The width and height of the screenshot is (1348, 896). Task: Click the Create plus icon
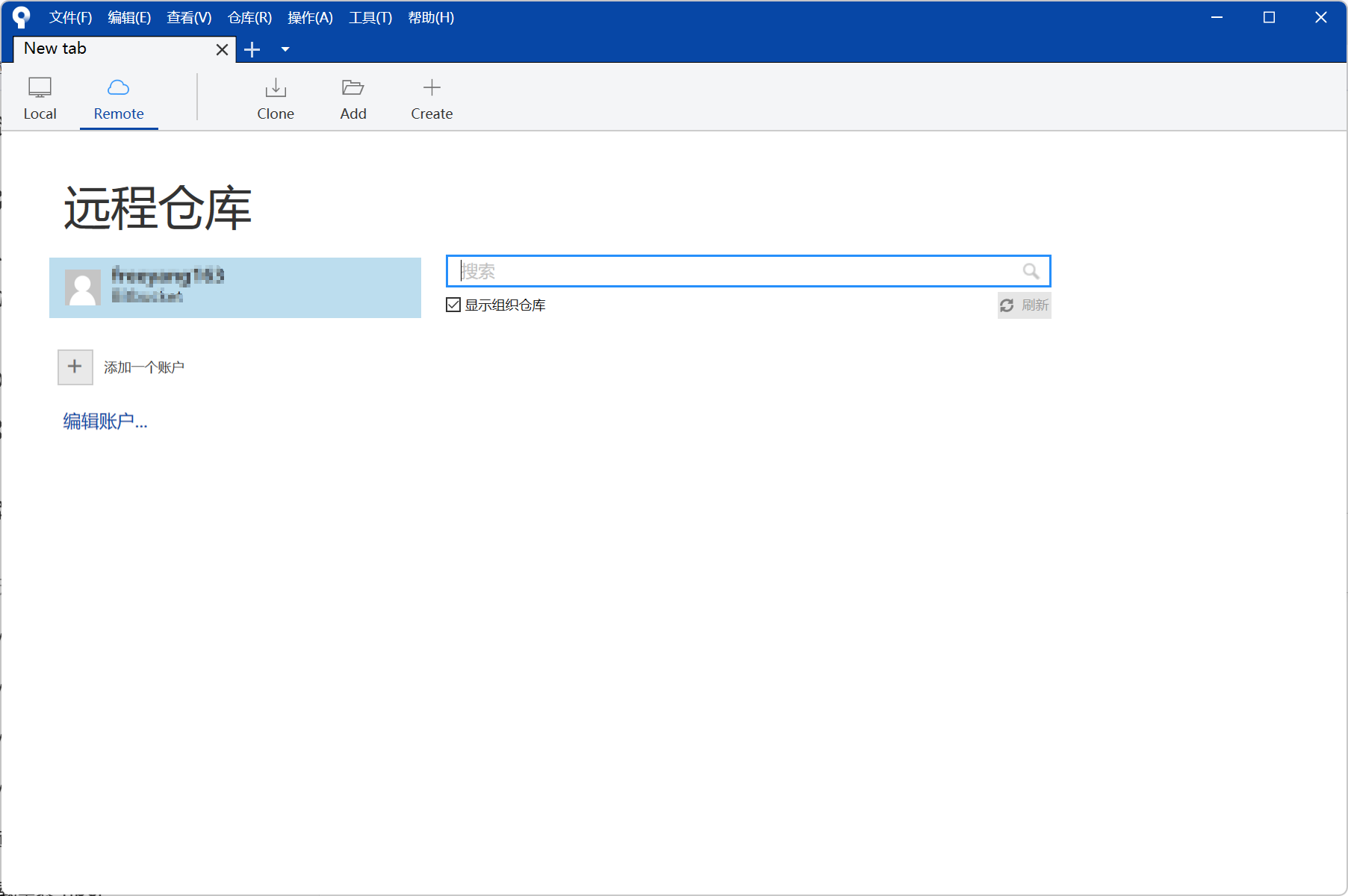point(432,87)
